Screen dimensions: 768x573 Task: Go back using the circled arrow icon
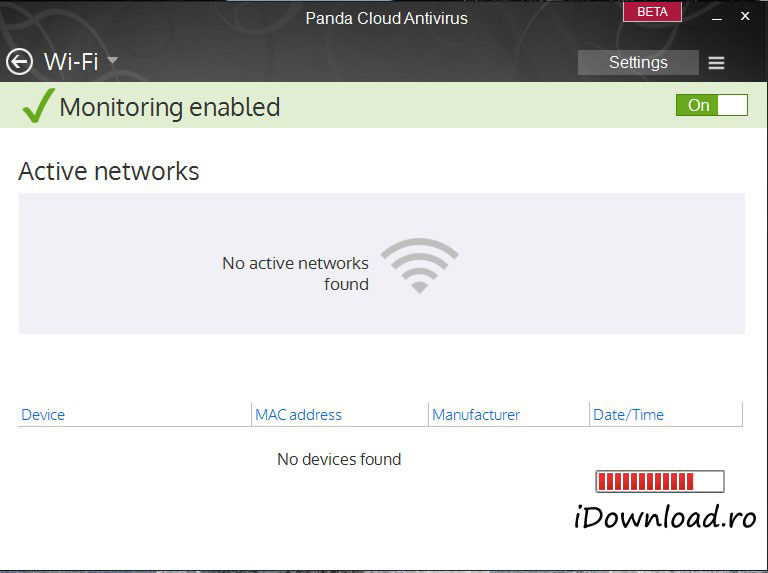tap(19, 62)
